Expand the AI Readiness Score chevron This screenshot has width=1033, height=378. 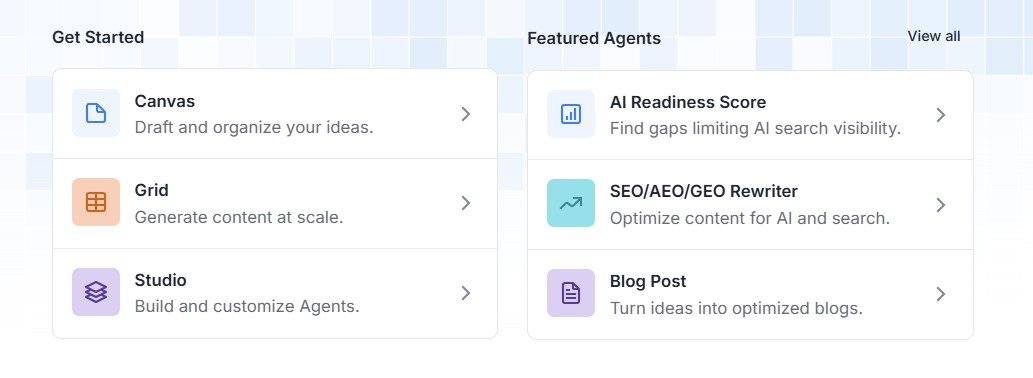pos(941,115)
